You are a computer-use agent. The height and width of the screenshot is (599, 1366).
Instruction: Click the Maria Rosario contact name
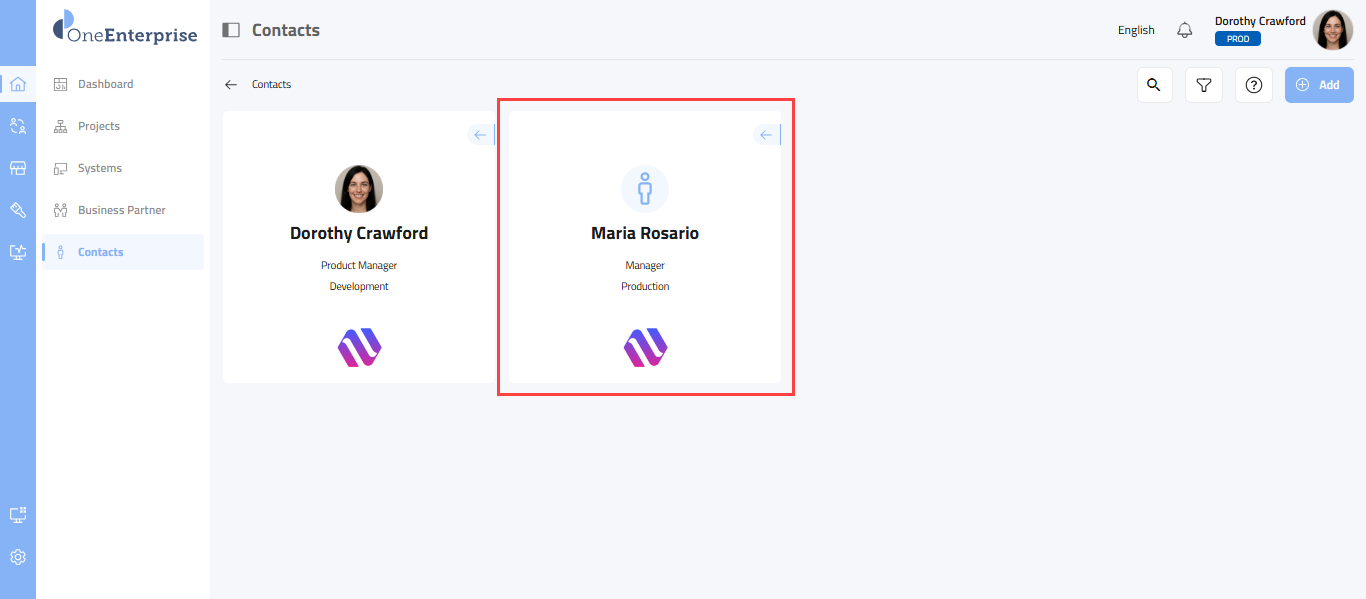click(645, 233)
